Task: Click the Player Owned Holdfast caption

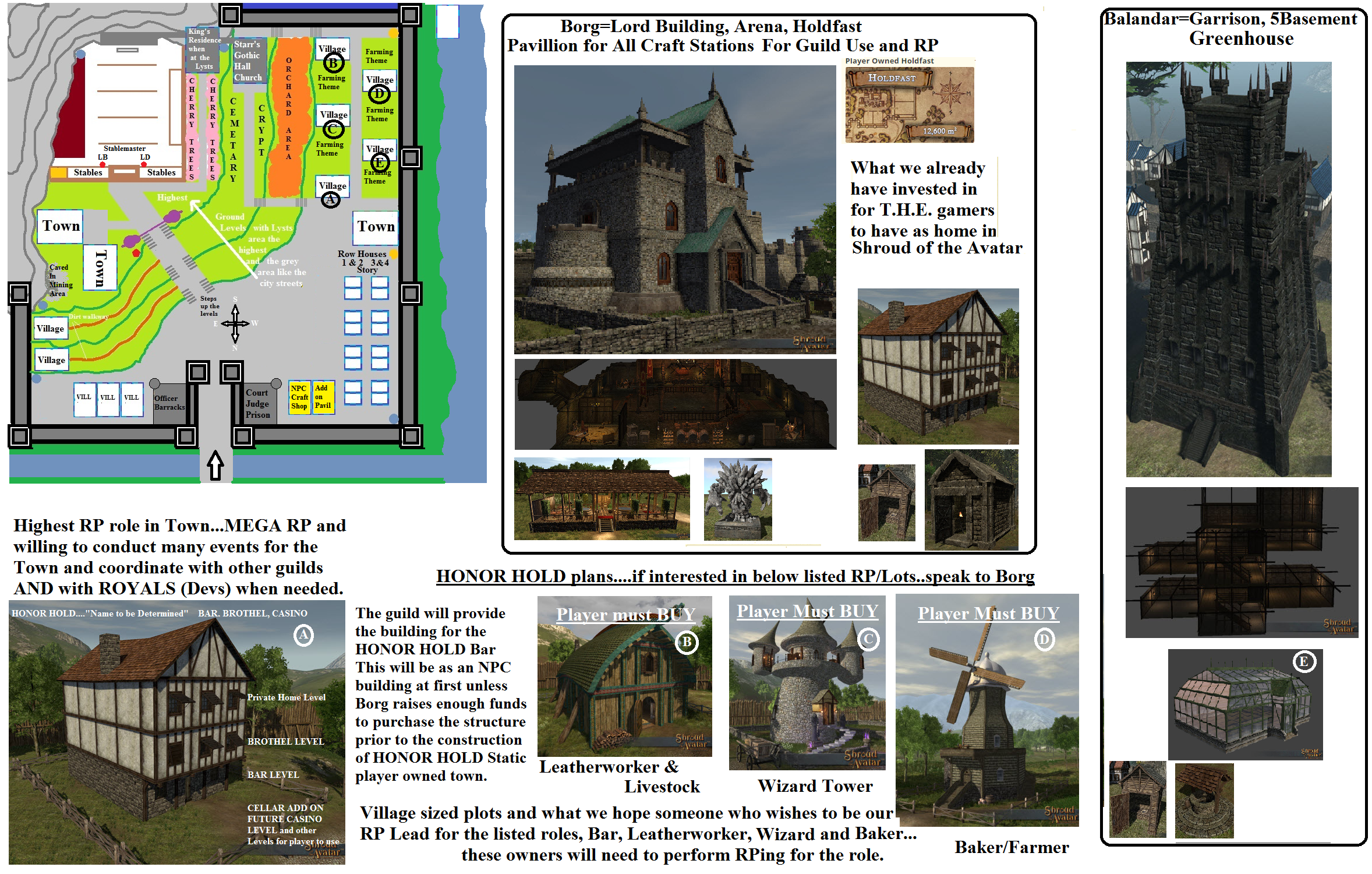Action: [889, 61]
